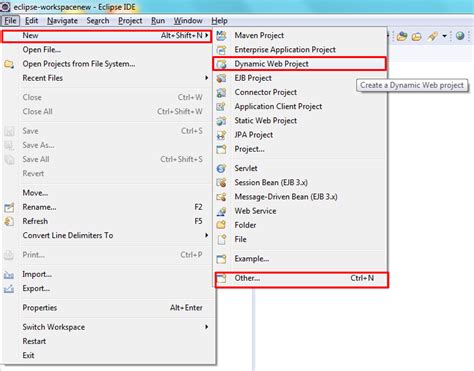Select Enterprise Application Project entry

(300, 50)
